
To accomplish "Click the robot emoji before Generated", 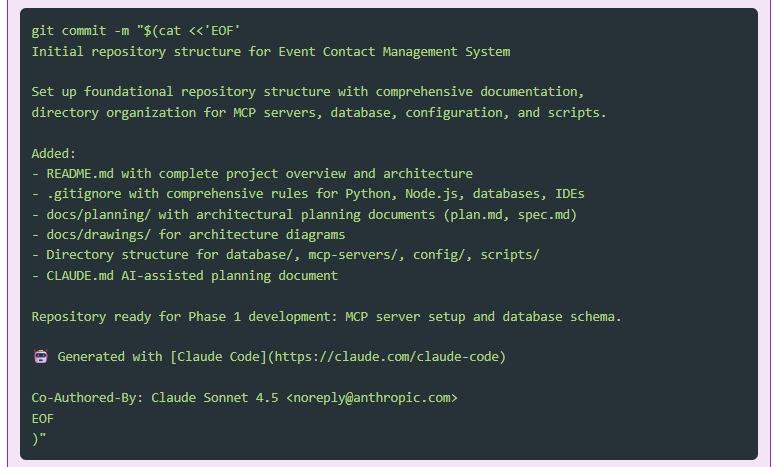I will click(41, 356).
